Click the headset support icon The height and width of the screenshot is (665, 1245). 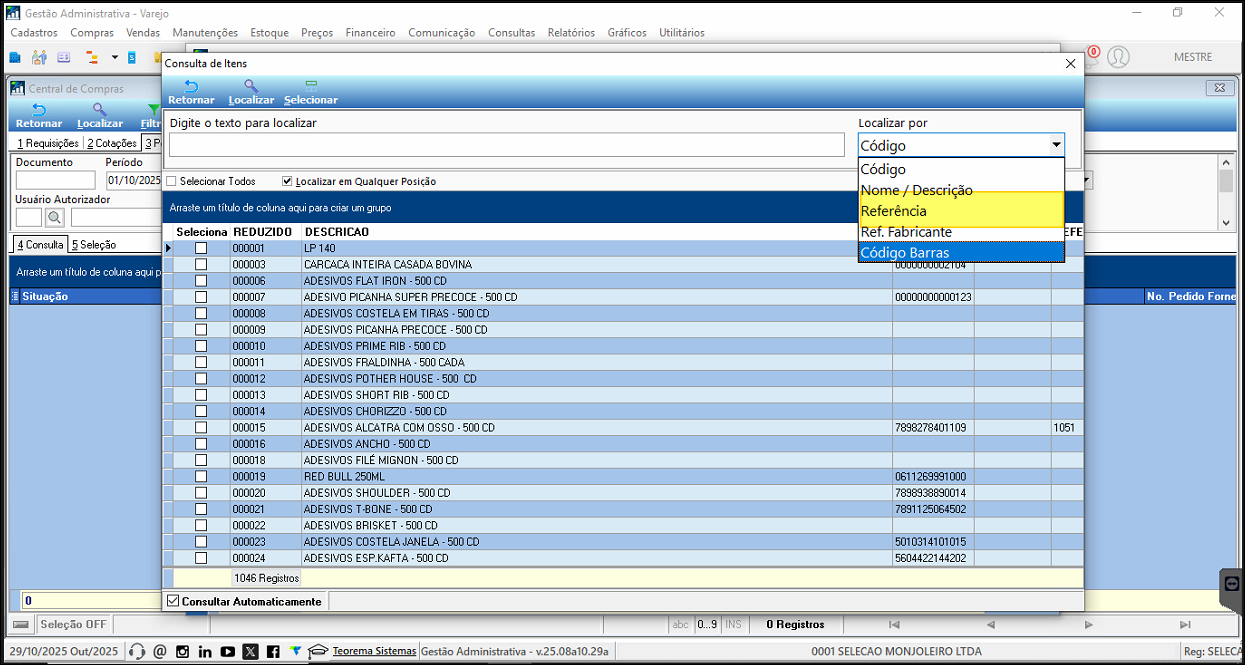138,652
